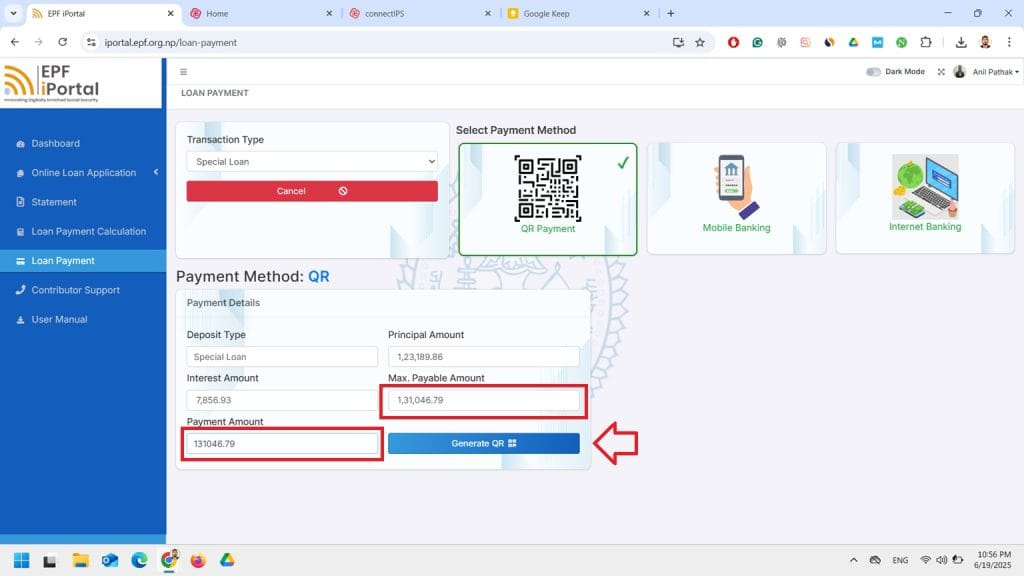Focus the Payment Amount input field

pyautogui.click(x=282, y=443)
